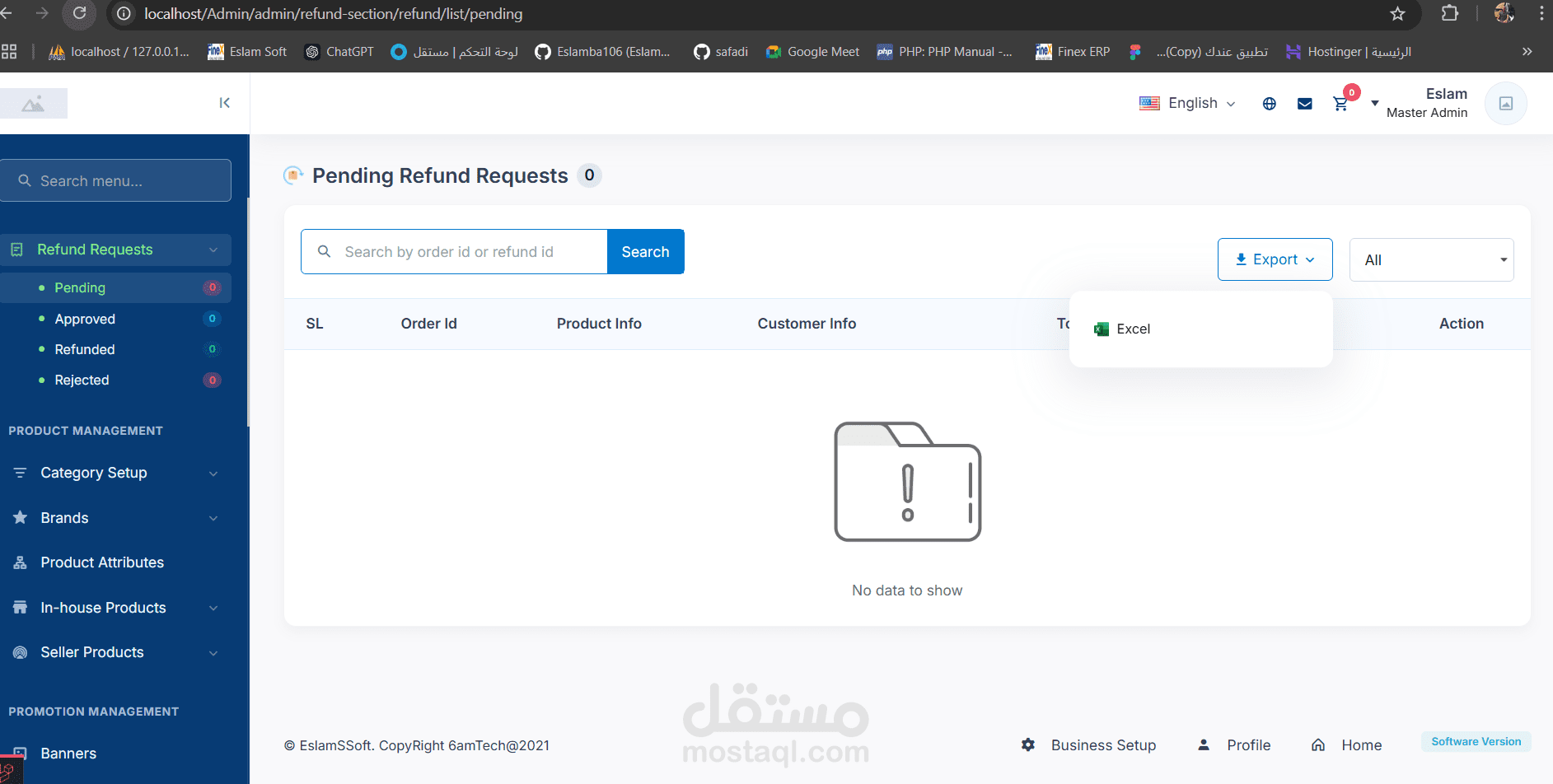1553x784 pixels.
Task: Click the sidebar logo placeholder image
Action: pyautogui.click(x=34, y=104)
